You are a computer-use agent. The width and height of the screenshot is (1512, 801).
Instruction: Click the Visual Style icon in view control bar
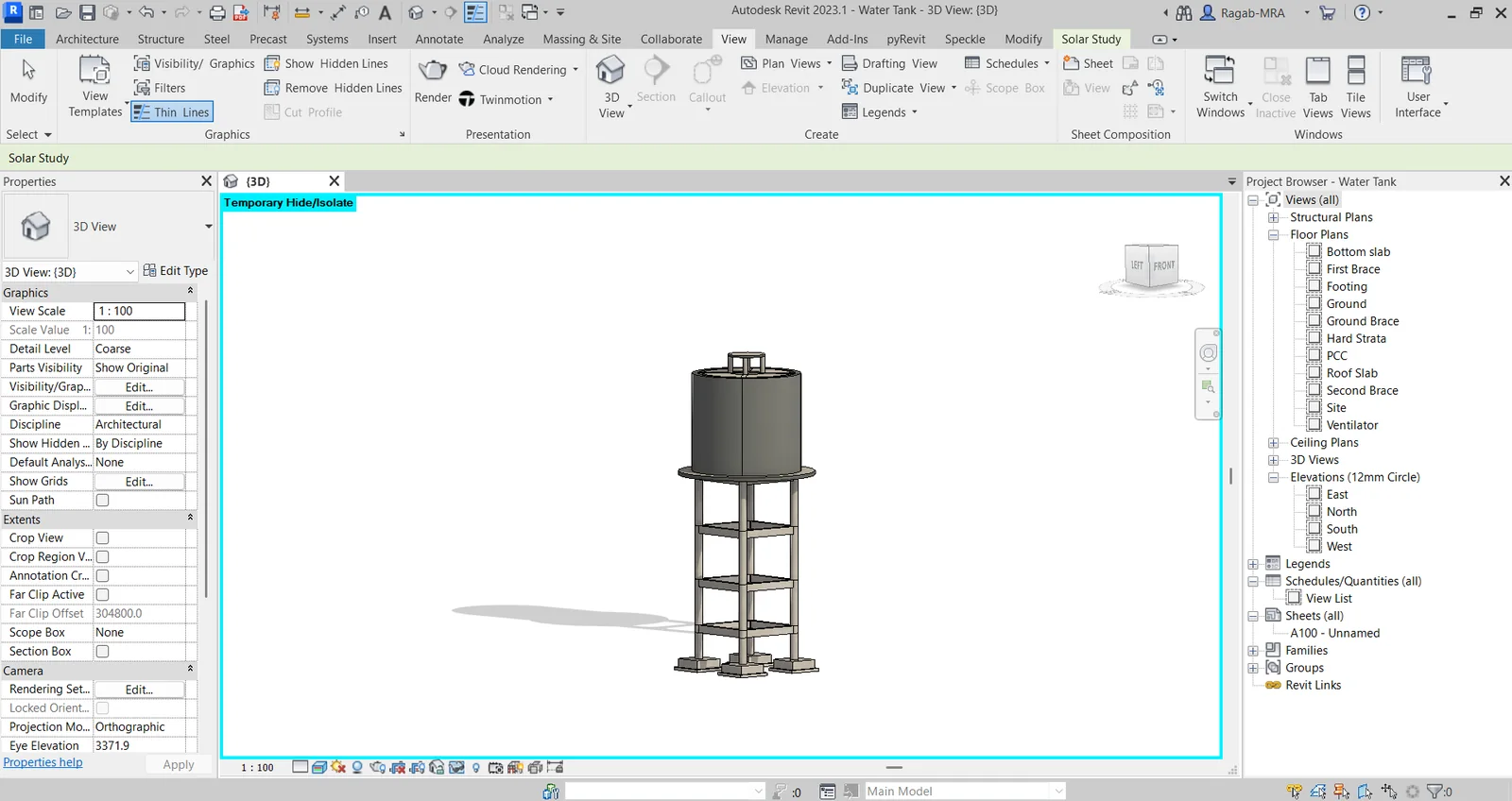tap(319, 767)
